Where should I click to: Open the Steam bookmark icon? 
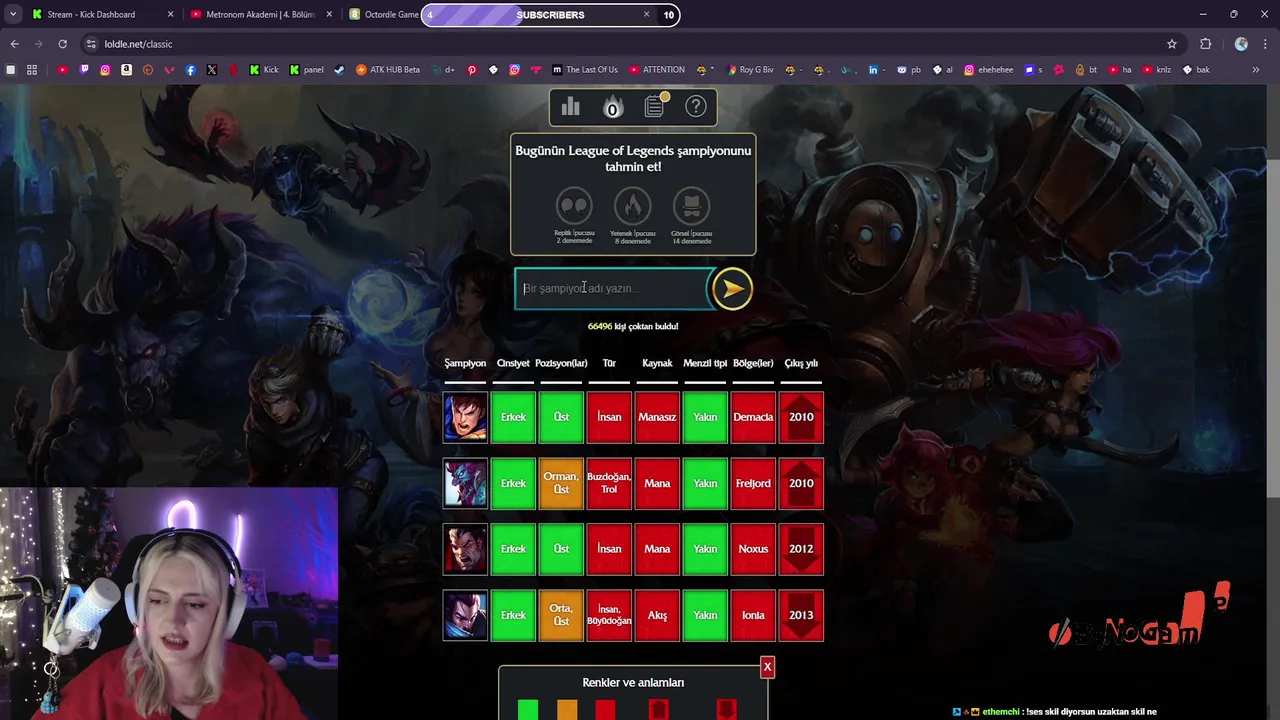[339, 70]
